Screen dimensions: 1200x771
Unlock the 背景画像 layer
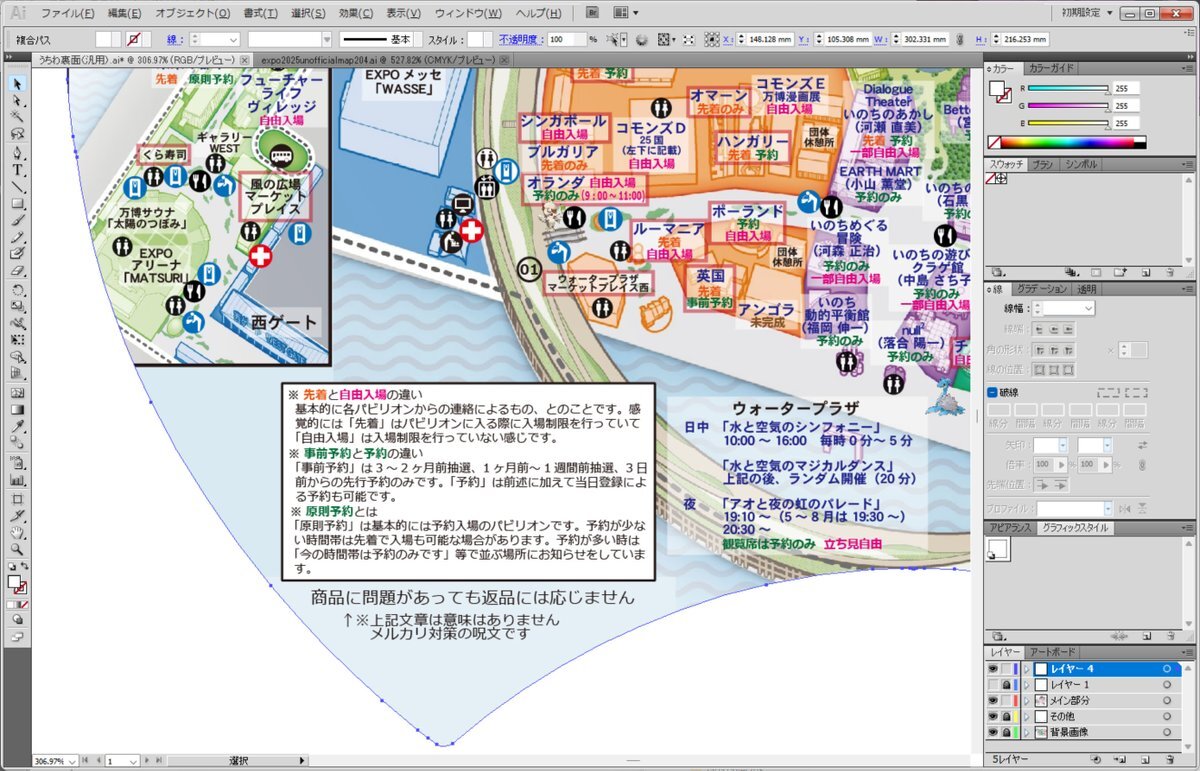(1006, 733)
